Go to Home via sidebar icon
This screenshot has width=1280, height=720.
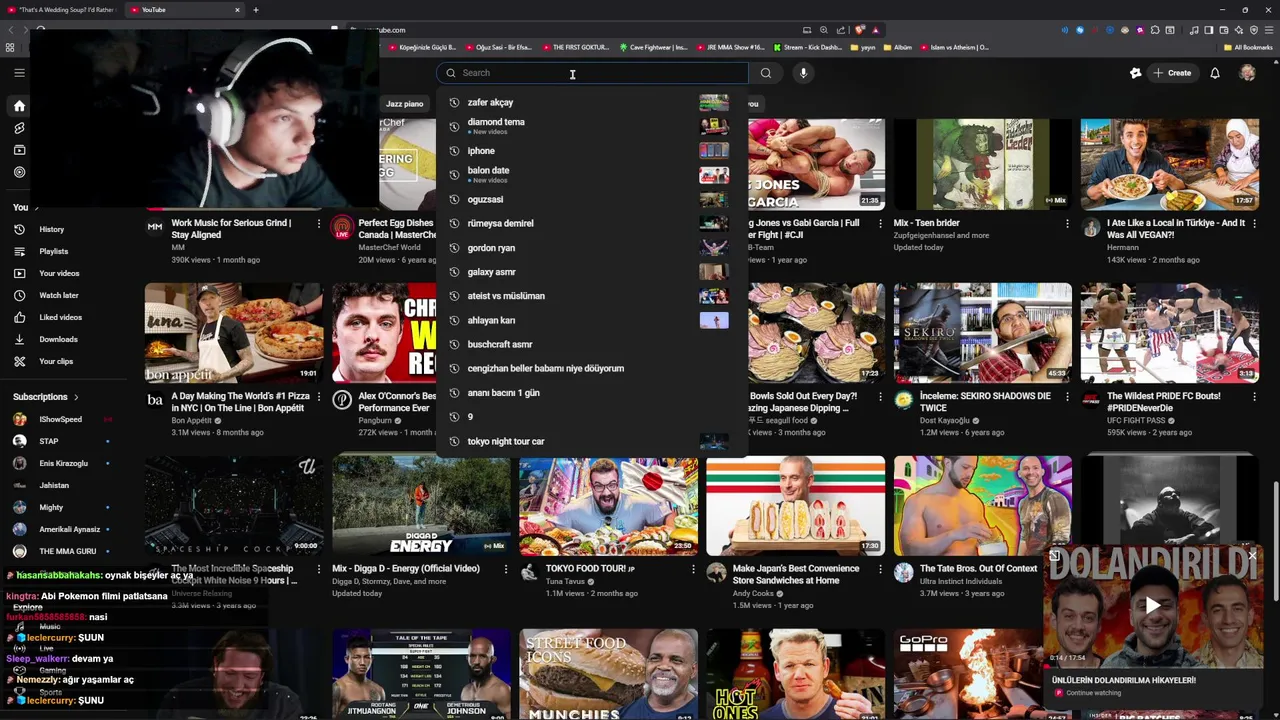tap(19, 106)
